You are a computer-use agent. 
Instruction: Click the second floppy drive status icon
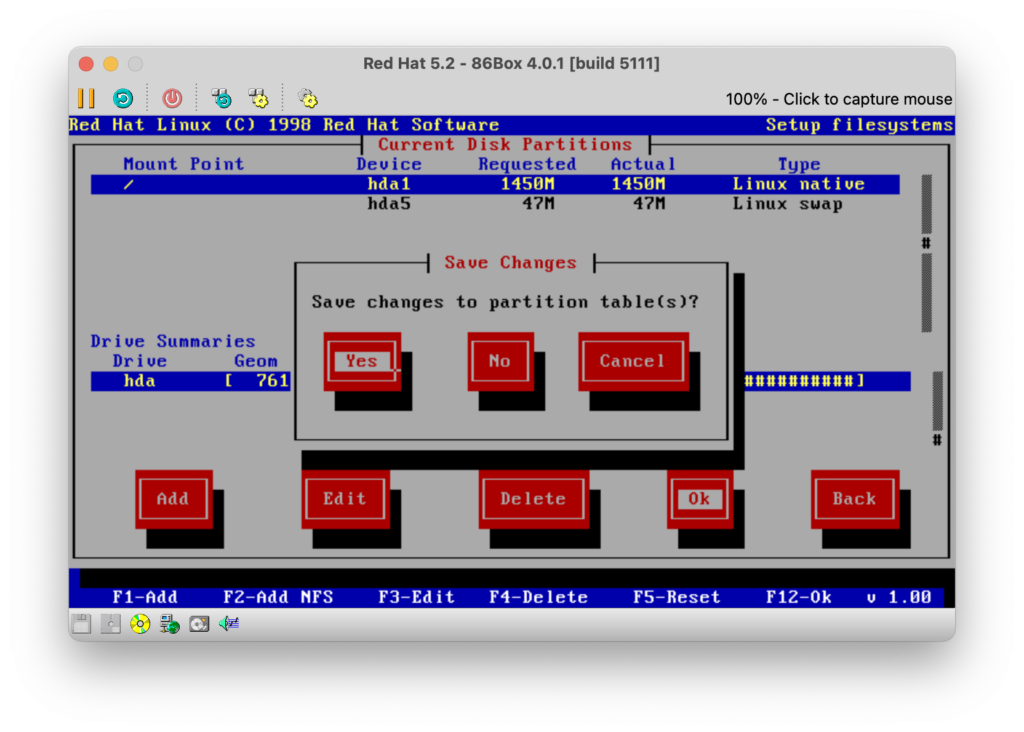click(110, 624)
